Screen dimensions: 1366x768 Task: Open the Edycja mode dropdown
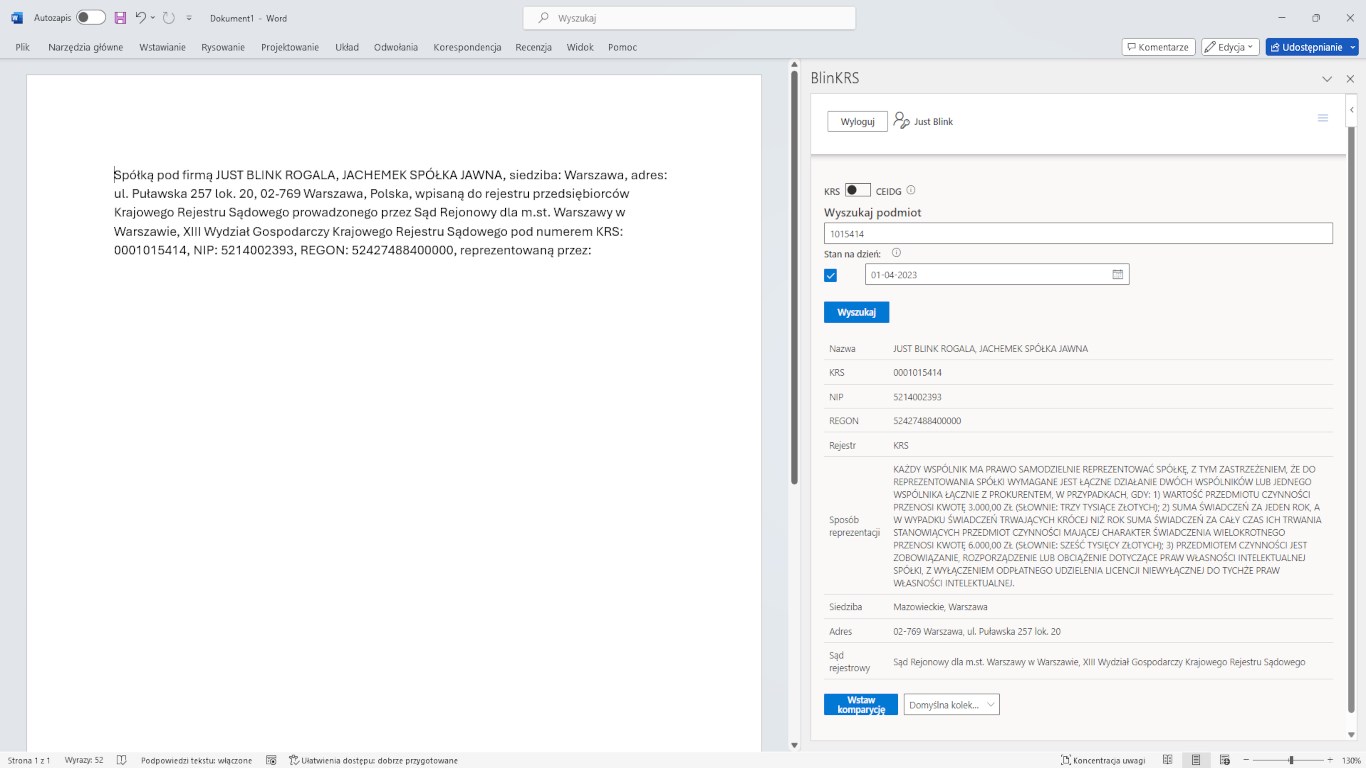pyautogui.click(x=1230, y=47)
